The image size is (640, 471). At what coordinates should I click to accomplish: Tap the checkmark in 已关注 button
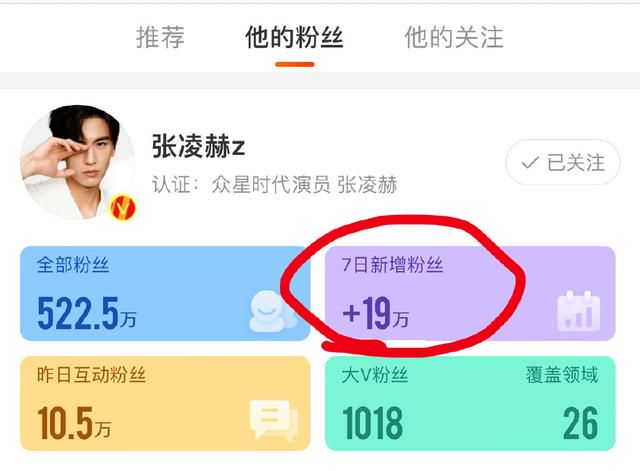tap(530, 163)
